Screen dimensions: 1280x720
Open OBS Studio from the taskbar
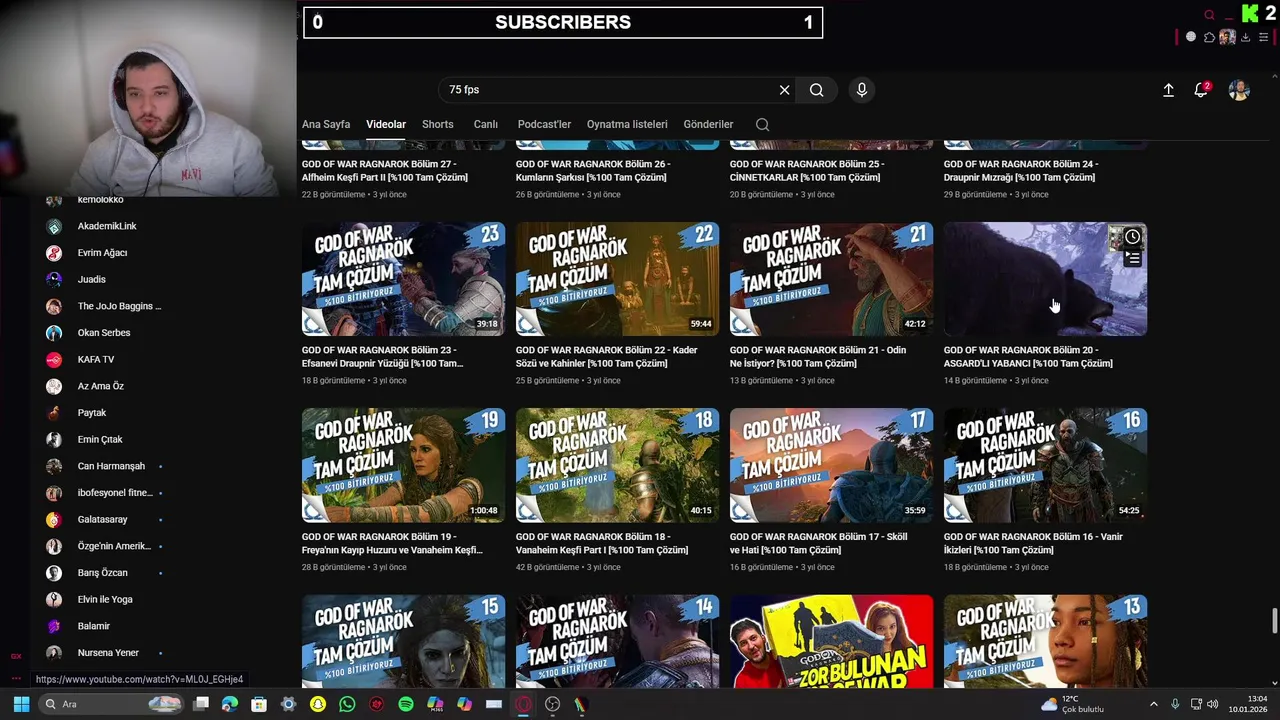pos(553,704)
